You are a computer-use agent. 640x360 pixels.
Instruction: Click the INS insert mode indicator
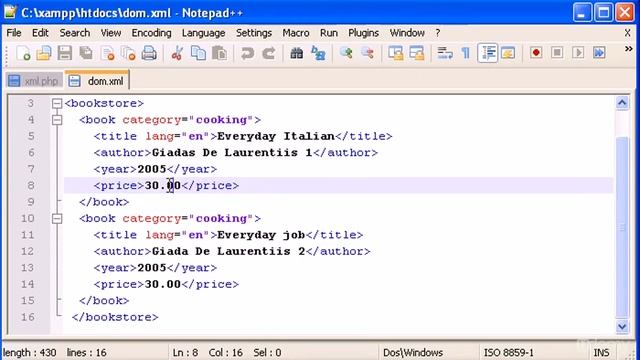click(x=601, y=352)
